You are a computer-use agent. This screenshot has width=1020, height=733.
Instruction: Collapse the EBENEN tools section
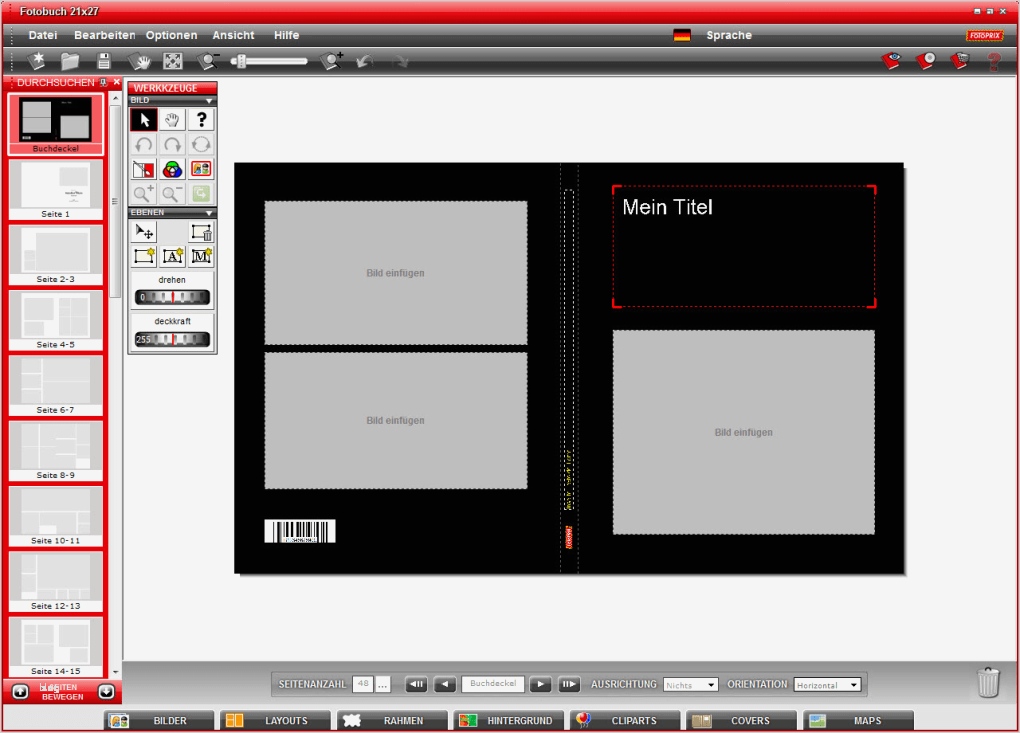tap(209, 213)
